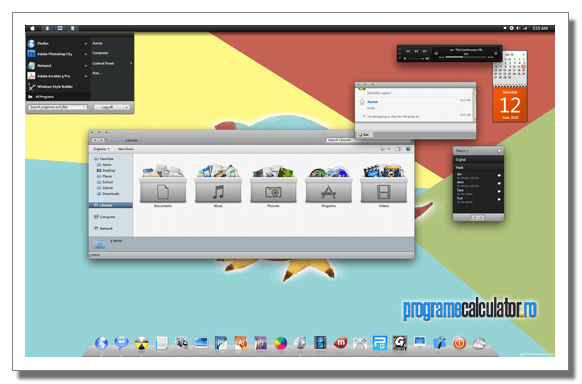Select Downloads in explorer sidebar
This screenshot has height=384, width=582.
(108, 194)
